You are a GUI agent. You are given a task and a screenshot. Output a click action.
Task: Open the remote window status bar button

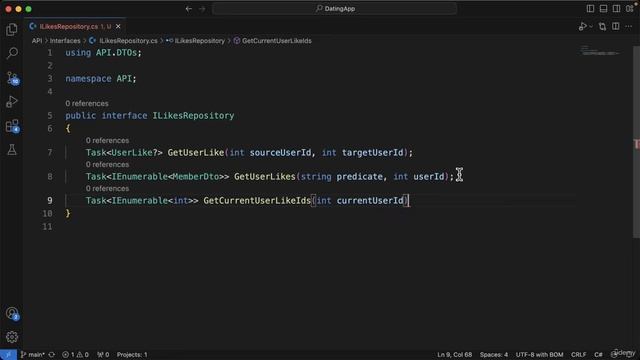click(x=8, y=355)
